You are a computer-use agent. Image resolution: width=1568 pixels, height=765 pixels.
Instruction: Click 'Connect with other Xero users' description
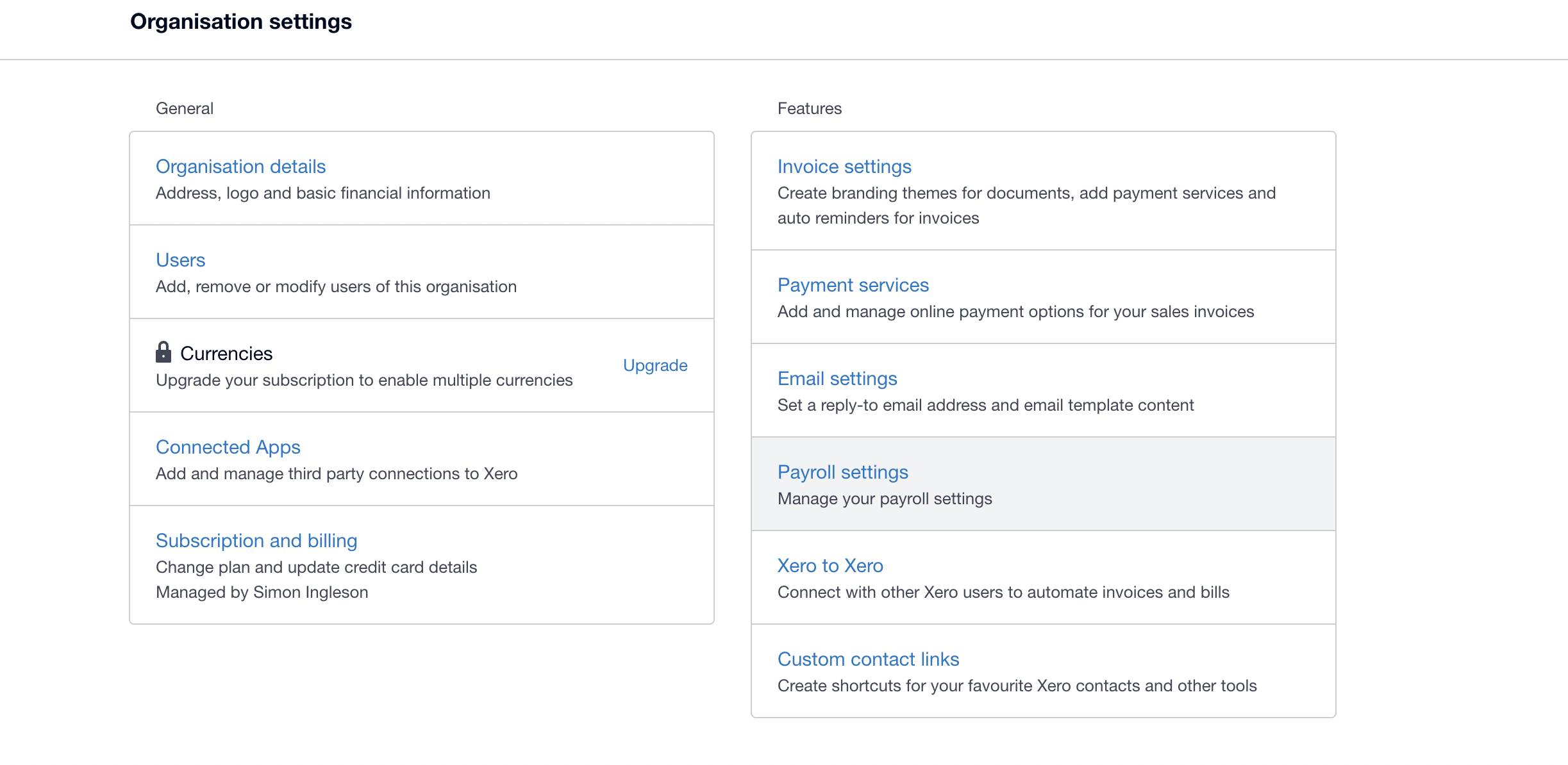(x=1003, y=592)
